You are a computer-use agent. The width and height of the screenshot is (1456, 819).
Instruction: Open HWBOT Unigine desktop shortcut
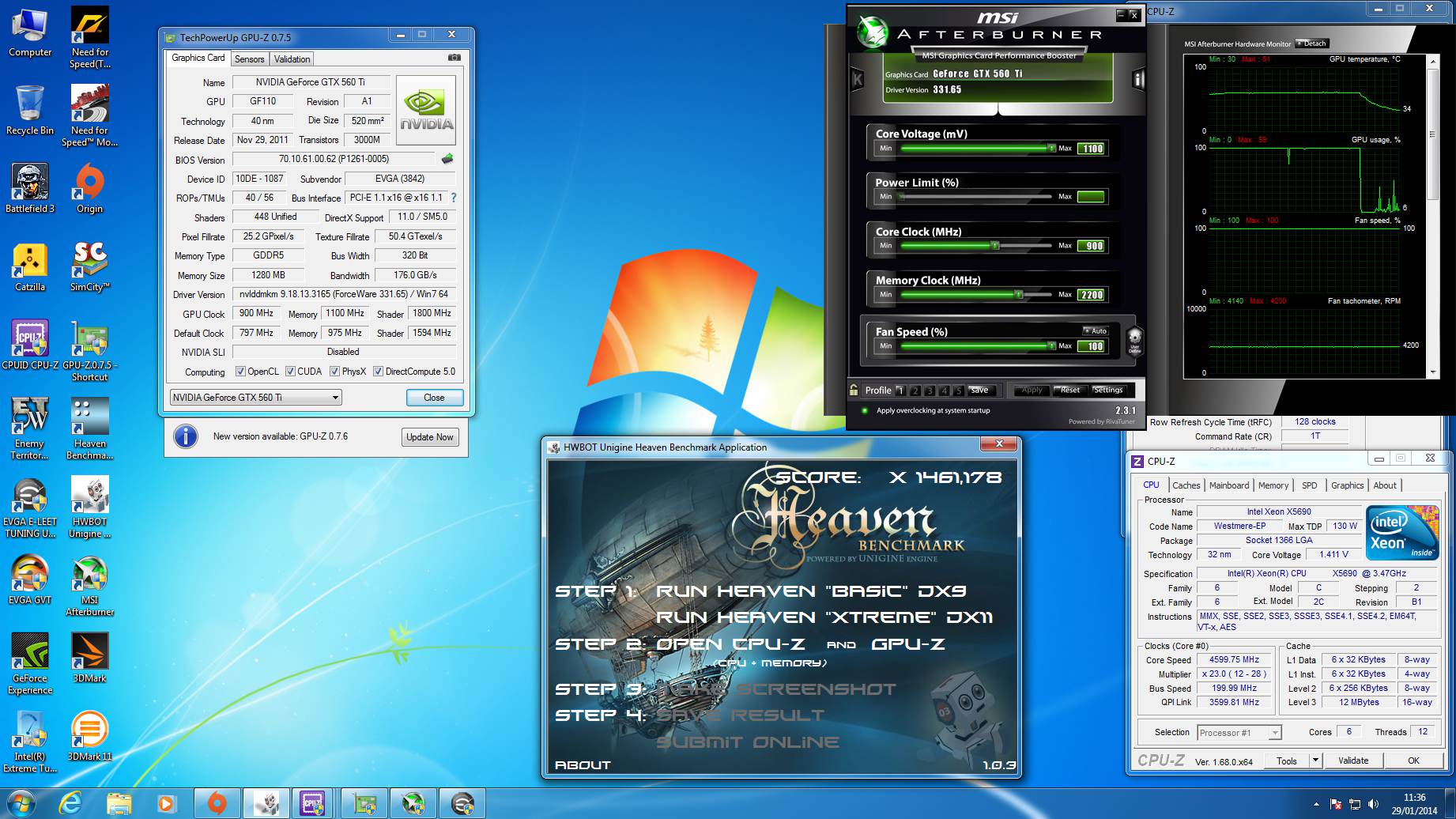tap(89, 507)
